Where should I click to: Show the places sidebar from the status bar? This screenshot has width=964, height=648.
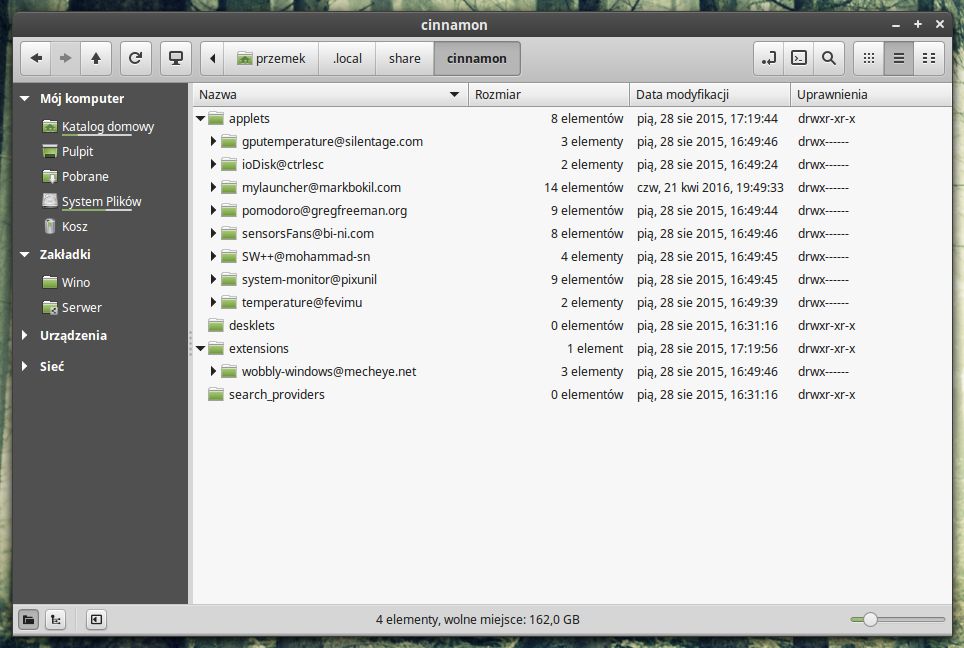28,620
